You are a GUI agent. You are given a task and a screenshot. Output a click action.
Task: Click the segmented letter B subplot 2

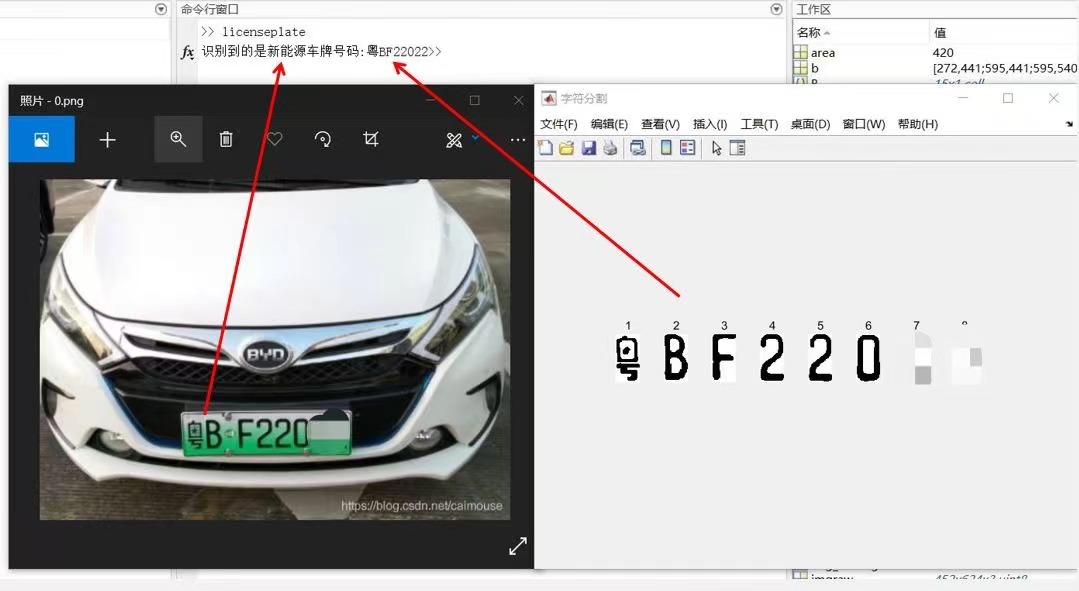(x=676, y=358)
